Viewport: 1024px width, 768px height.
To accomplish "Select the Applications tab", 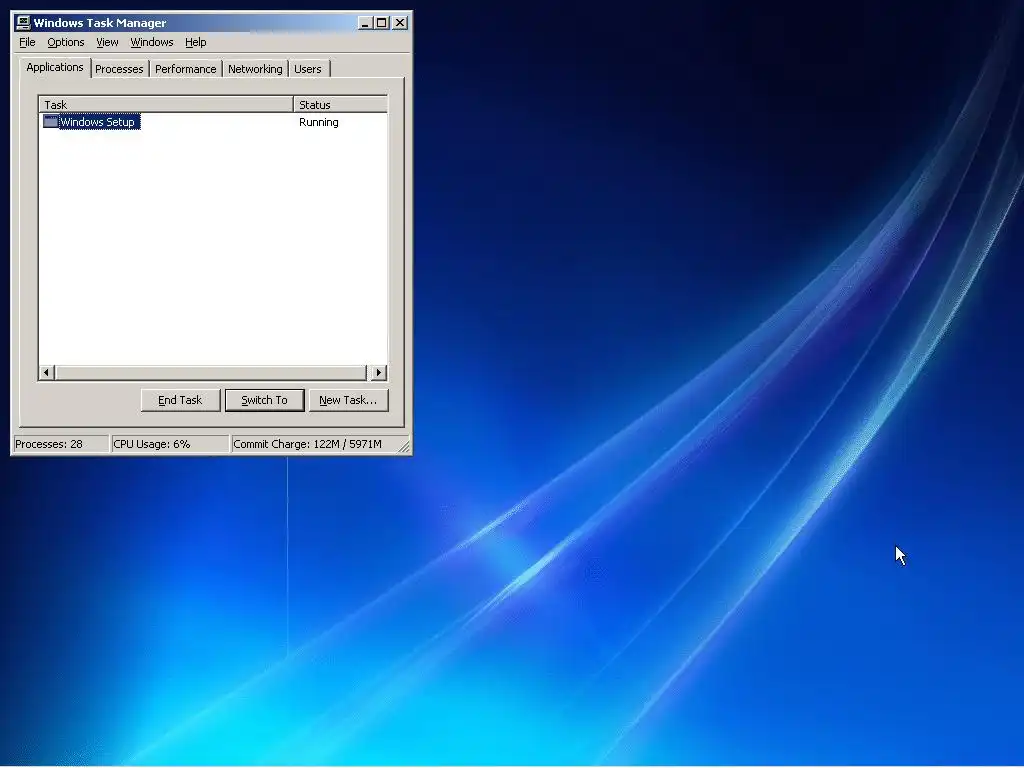I will coord(55,67).
